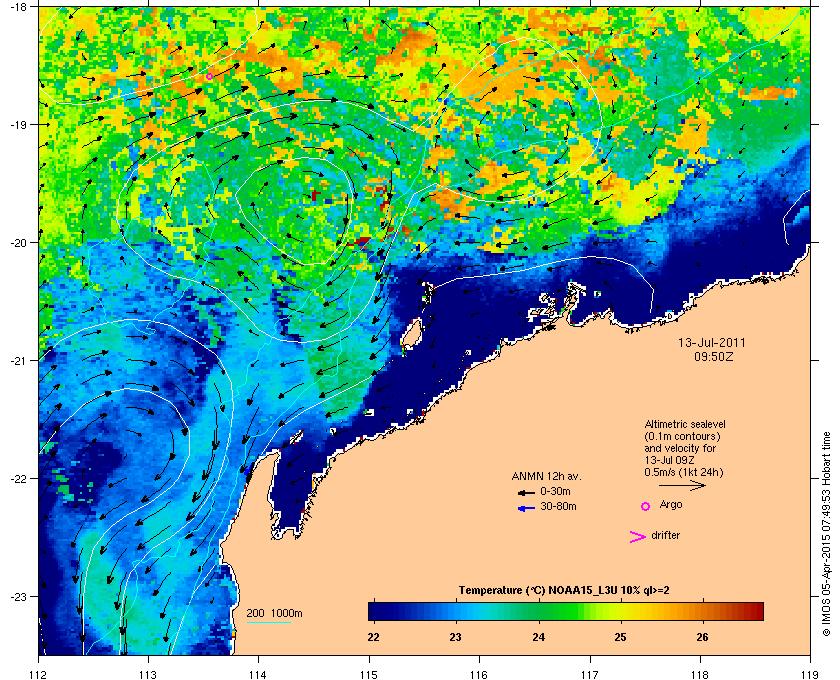840x680 pixels.
Task: Click the colorbar tick label 23
Action: [x=455, y=637]
